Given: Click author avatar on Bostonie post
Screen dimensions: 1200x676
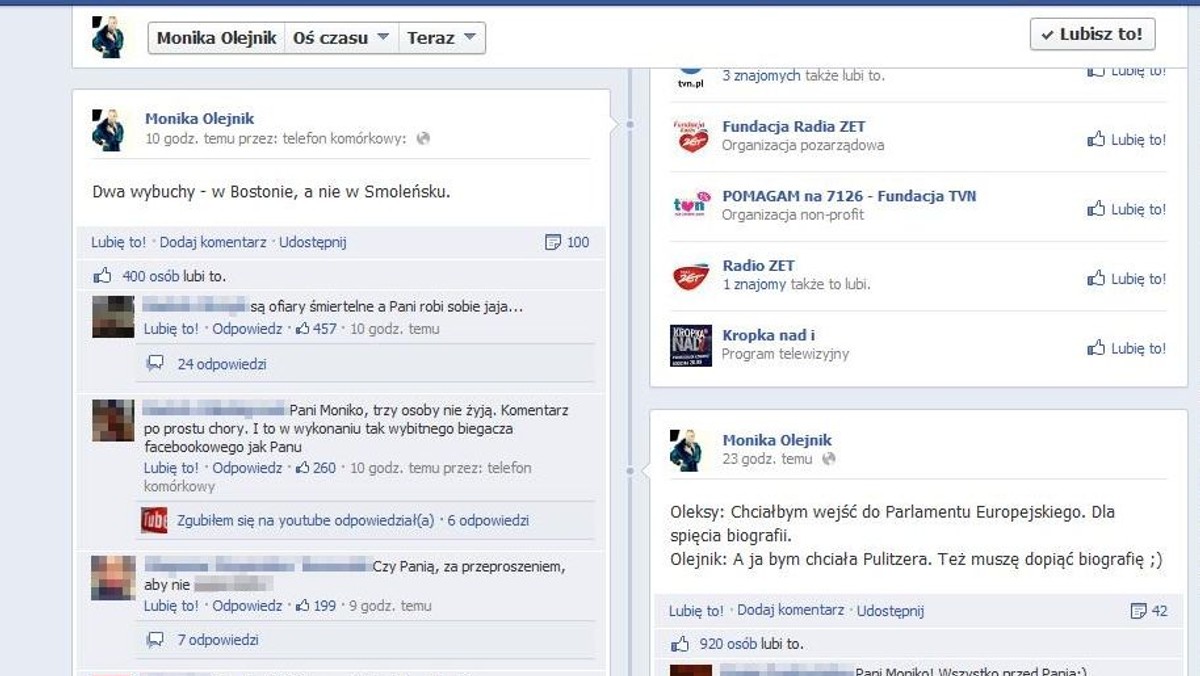Looking at the screenshot, I should pyautogui.click(x=108, y=130).
